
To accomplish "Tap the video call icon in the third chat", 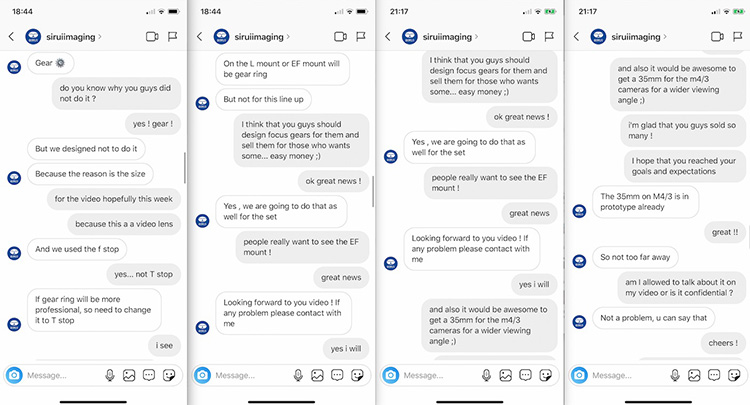I will point(527,36).
